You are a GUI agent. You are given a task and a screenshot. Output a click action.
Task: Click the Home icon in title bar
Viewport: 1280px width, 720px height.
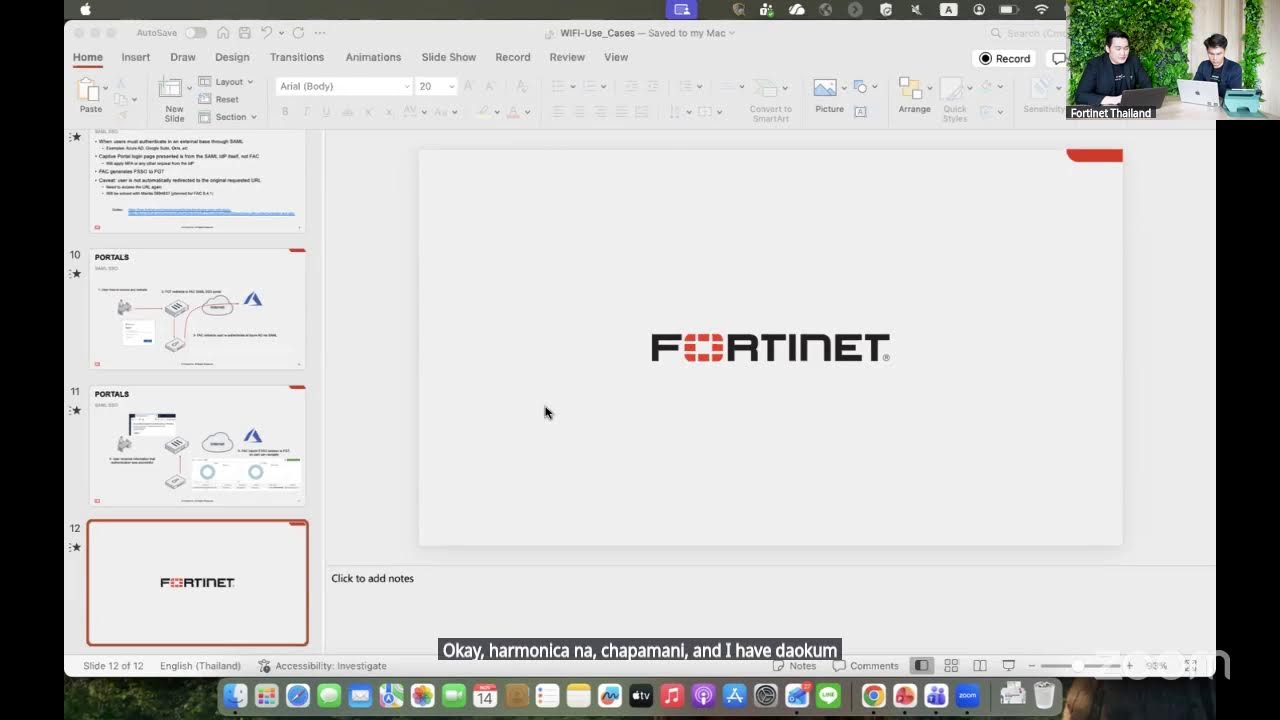(223, 33)
